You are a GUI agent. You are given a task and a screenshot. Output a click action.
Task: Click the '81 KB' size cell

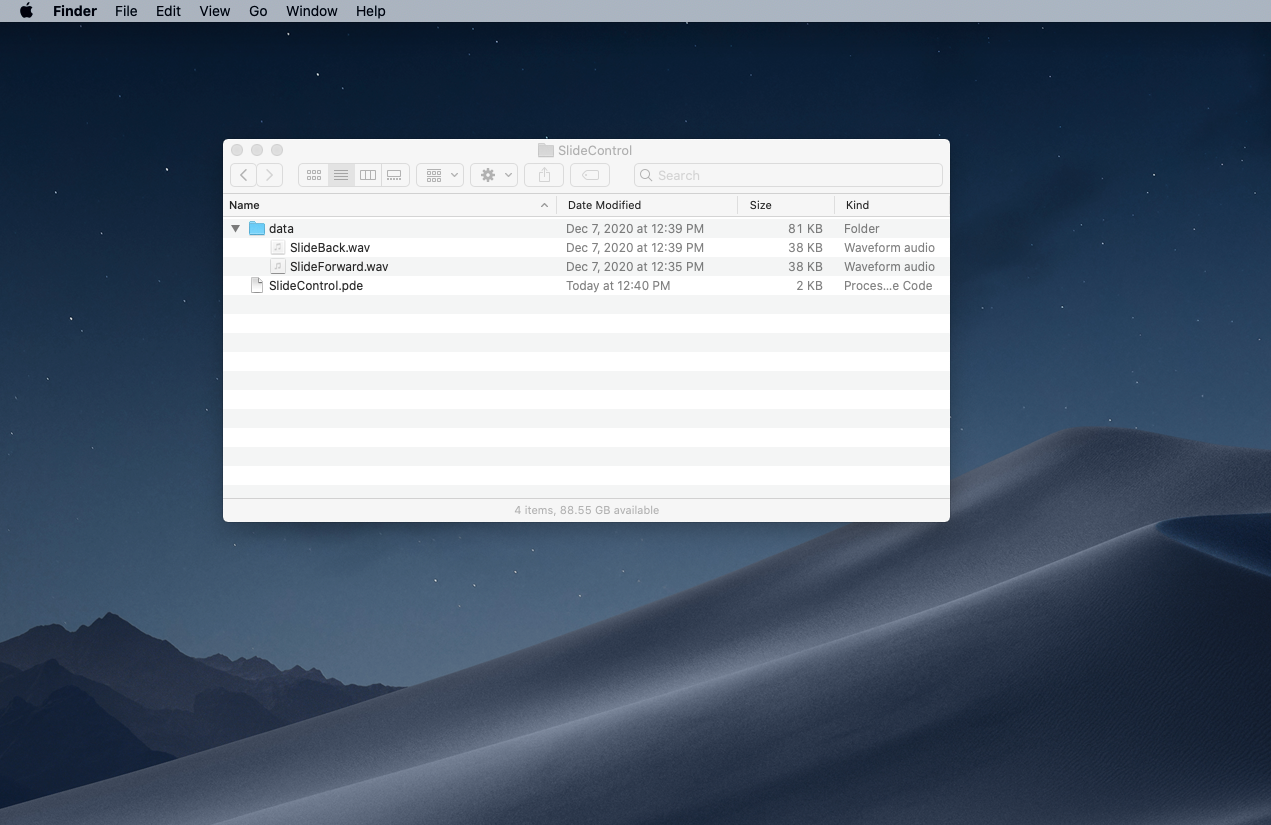805,228
